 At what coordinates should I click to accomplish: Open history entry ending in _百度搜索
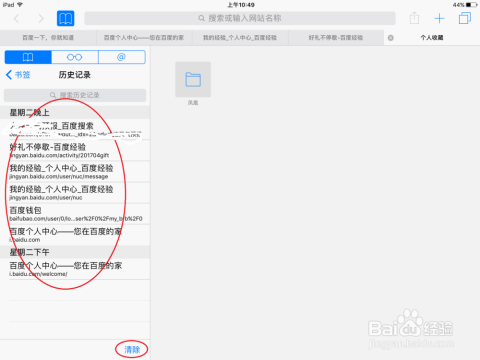[x=75, y=129]
